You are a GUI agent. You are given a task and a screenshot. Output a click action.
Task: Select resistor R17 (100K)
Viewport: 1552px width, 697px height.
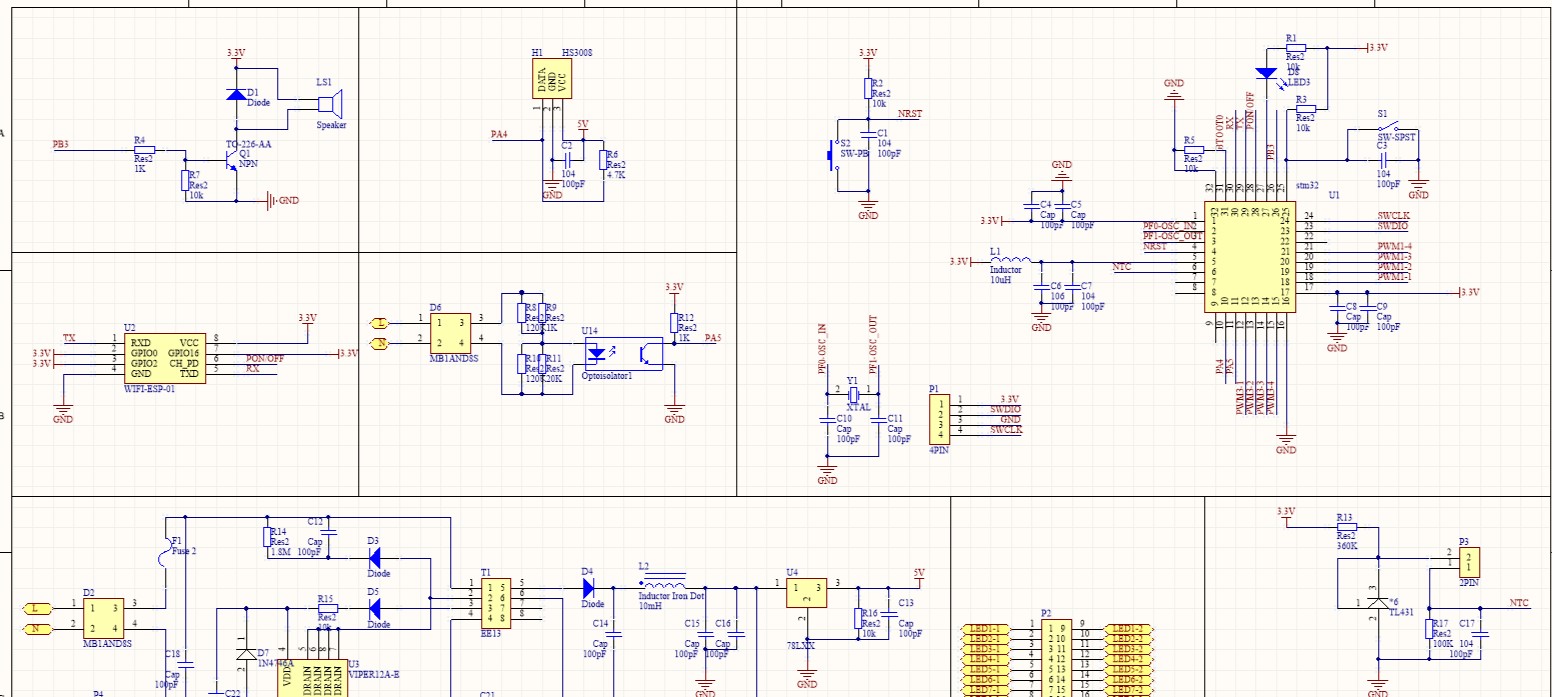pos(1428,628)
